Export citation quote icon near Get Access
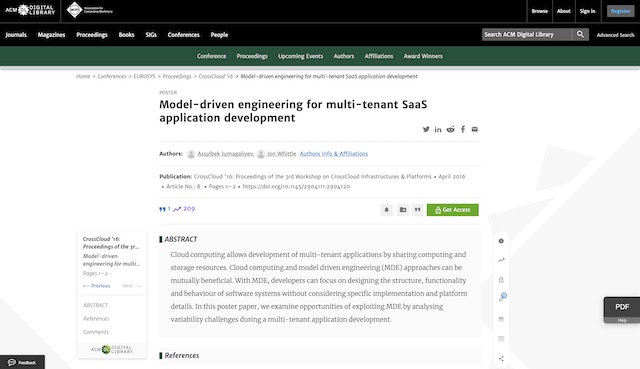 click(417, 210)
